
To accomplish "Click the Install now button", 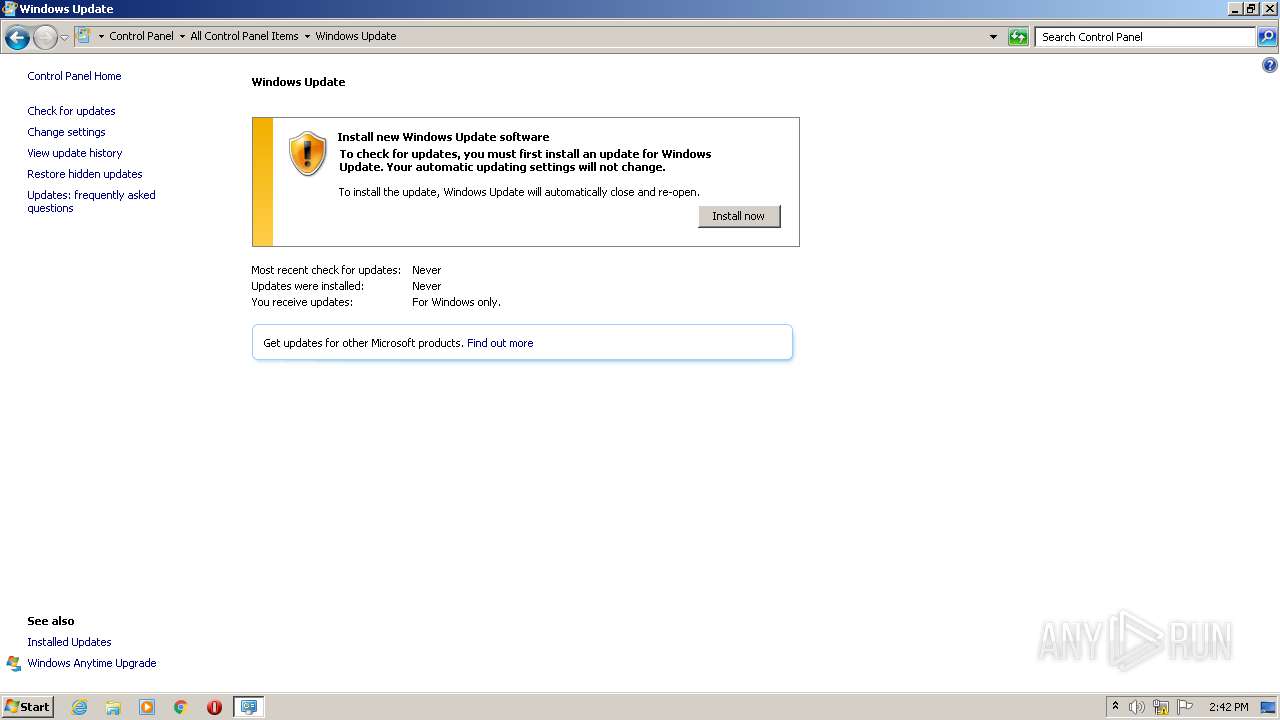I will (x=739, y=216).
